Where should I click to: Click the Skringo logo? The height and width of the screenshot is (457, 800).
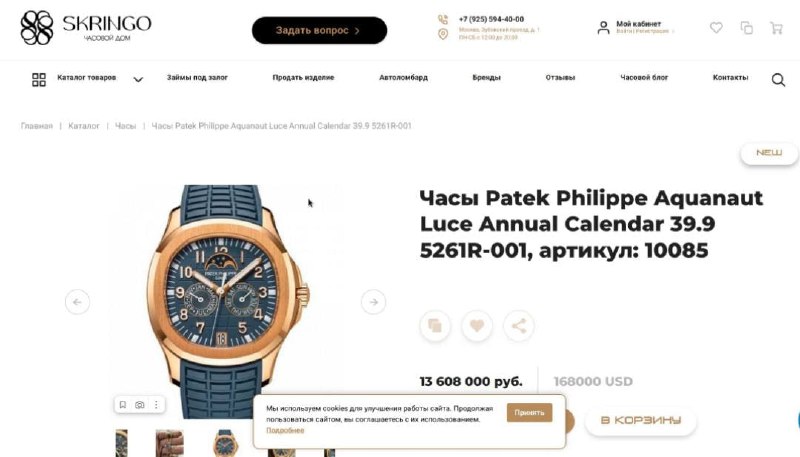click(86, 28)
